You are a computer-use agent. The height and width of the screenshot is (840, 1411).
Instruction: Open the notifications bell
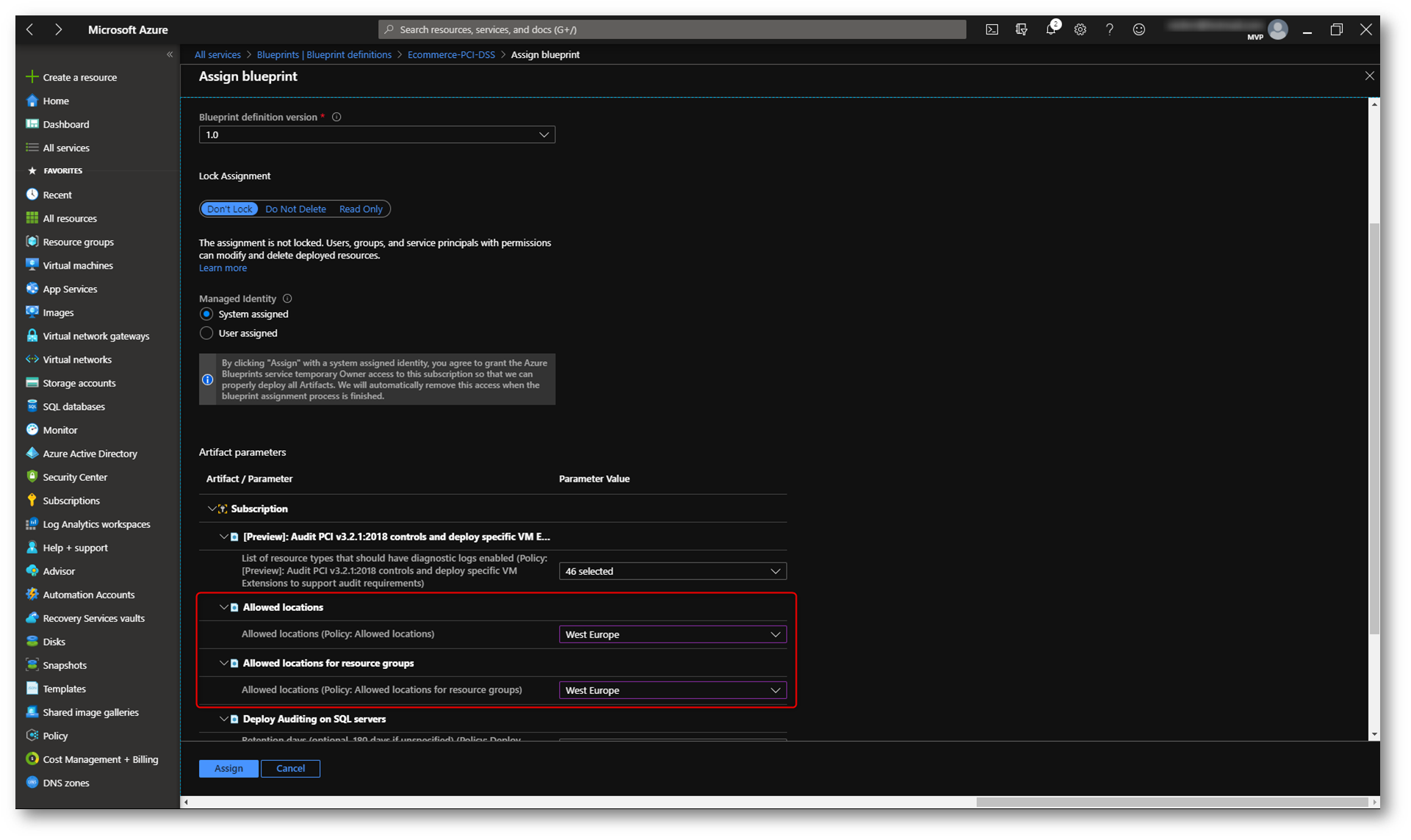point(1051,29)
